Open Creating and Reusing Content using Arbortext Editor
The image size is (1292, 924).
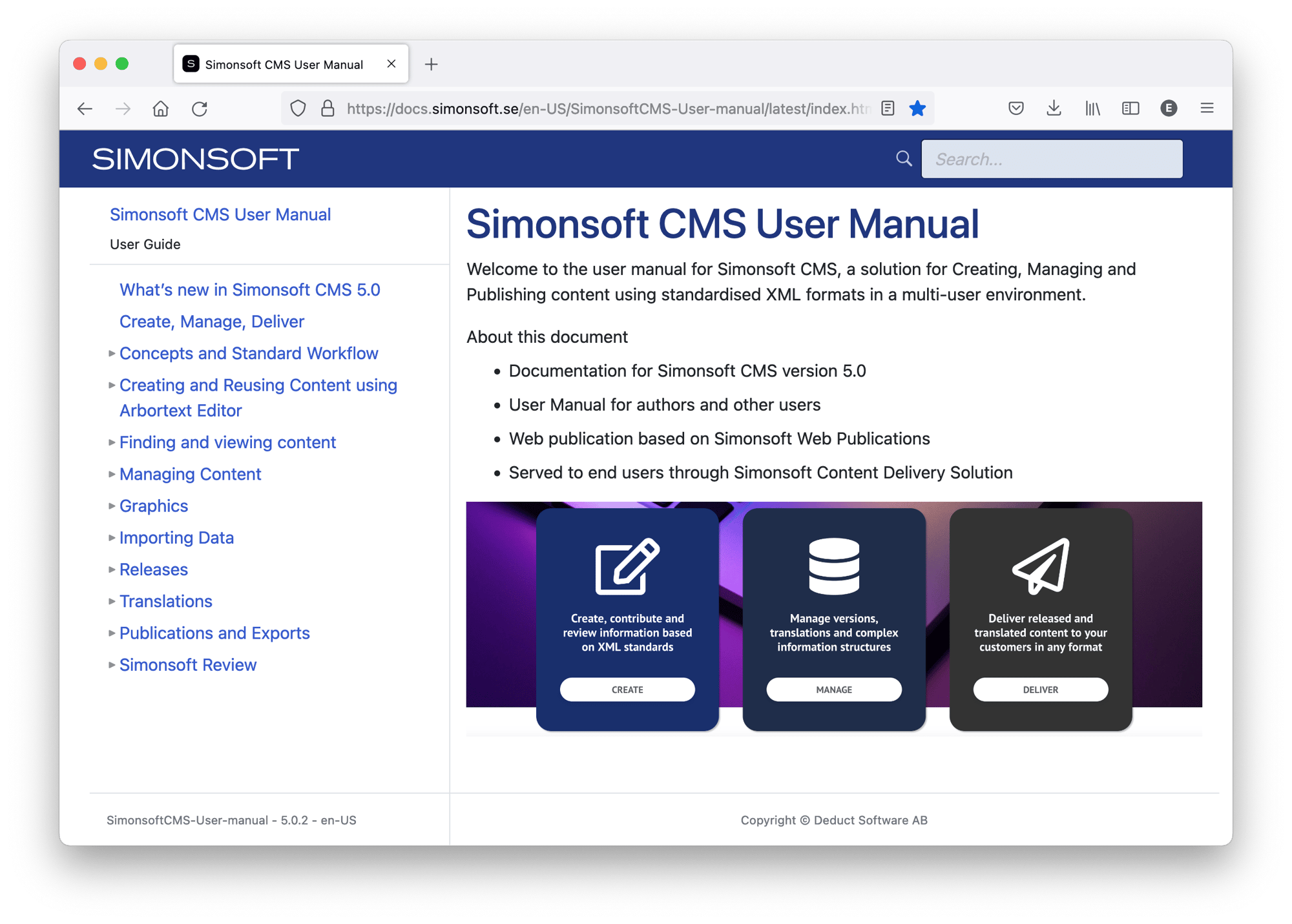click(258, 398)
